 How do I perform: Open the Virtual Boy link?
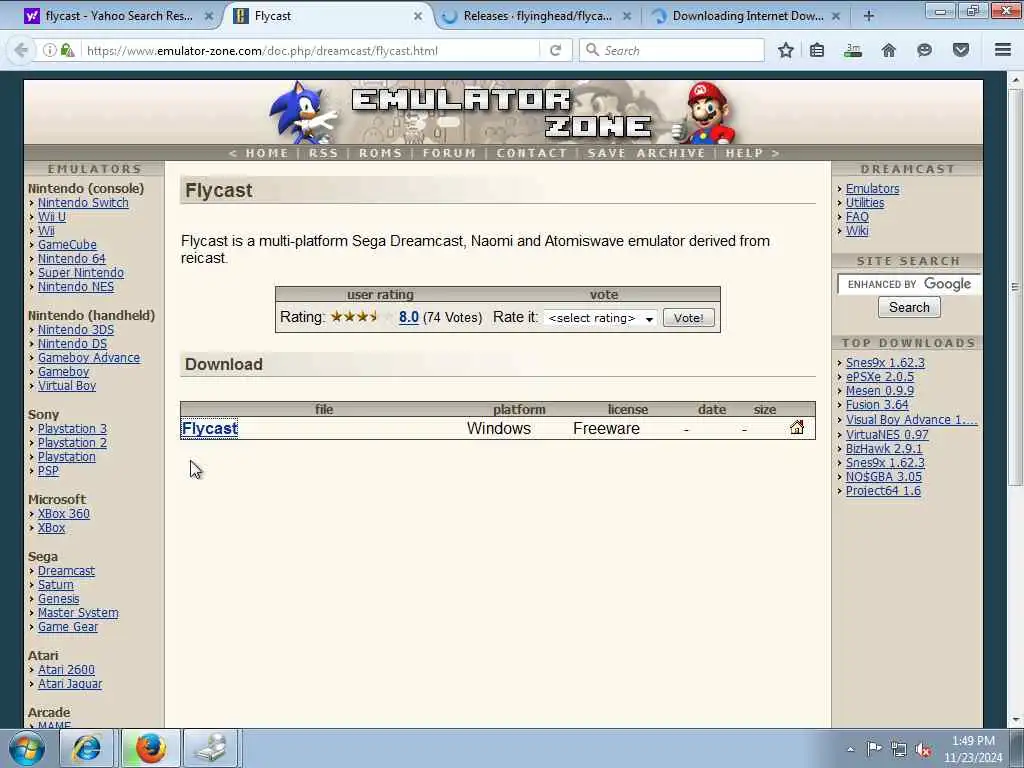pos(67,386)
